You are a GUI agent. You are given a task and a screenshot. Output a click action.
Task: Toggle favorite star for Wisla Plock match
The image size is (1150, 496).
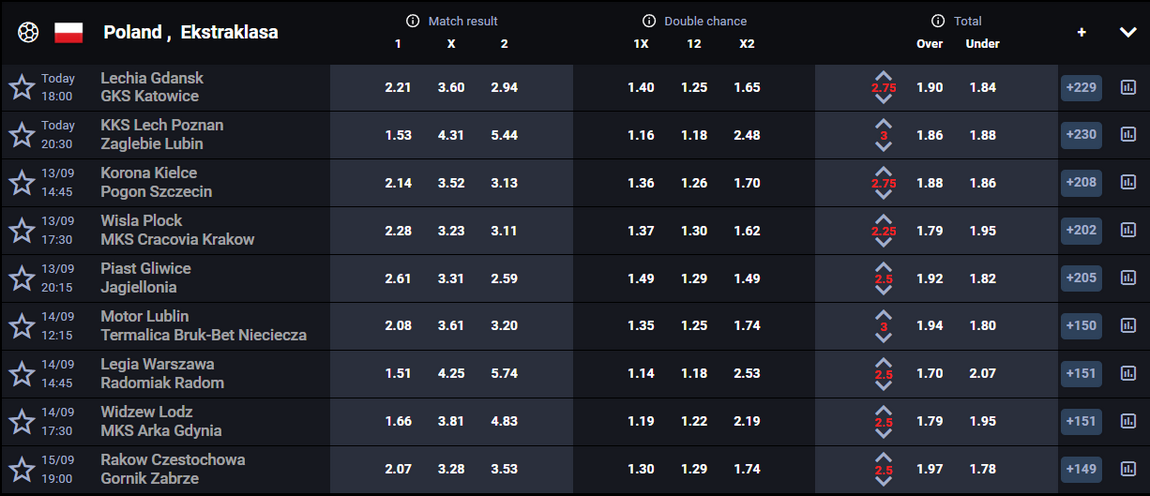(21, 230)
